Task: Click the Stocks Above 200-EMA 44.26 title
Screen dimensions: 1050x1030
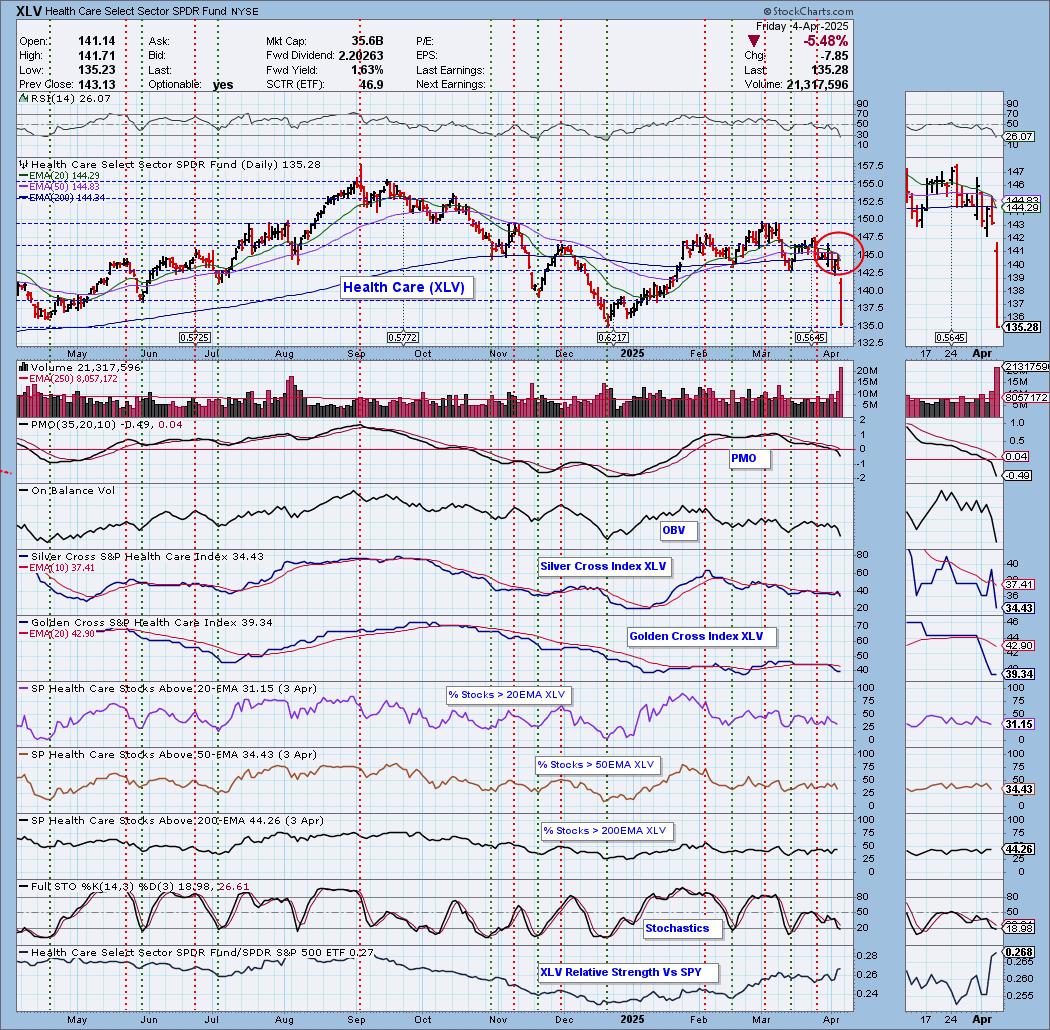Action: 171,820
